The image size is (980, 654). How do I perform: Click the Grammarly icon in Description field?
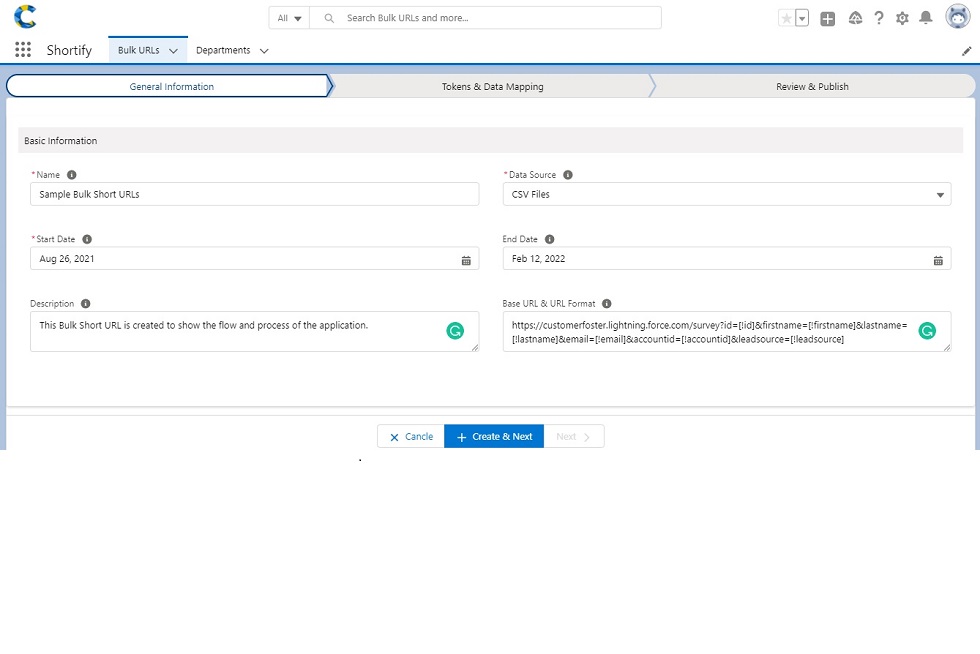click(455, 331)
